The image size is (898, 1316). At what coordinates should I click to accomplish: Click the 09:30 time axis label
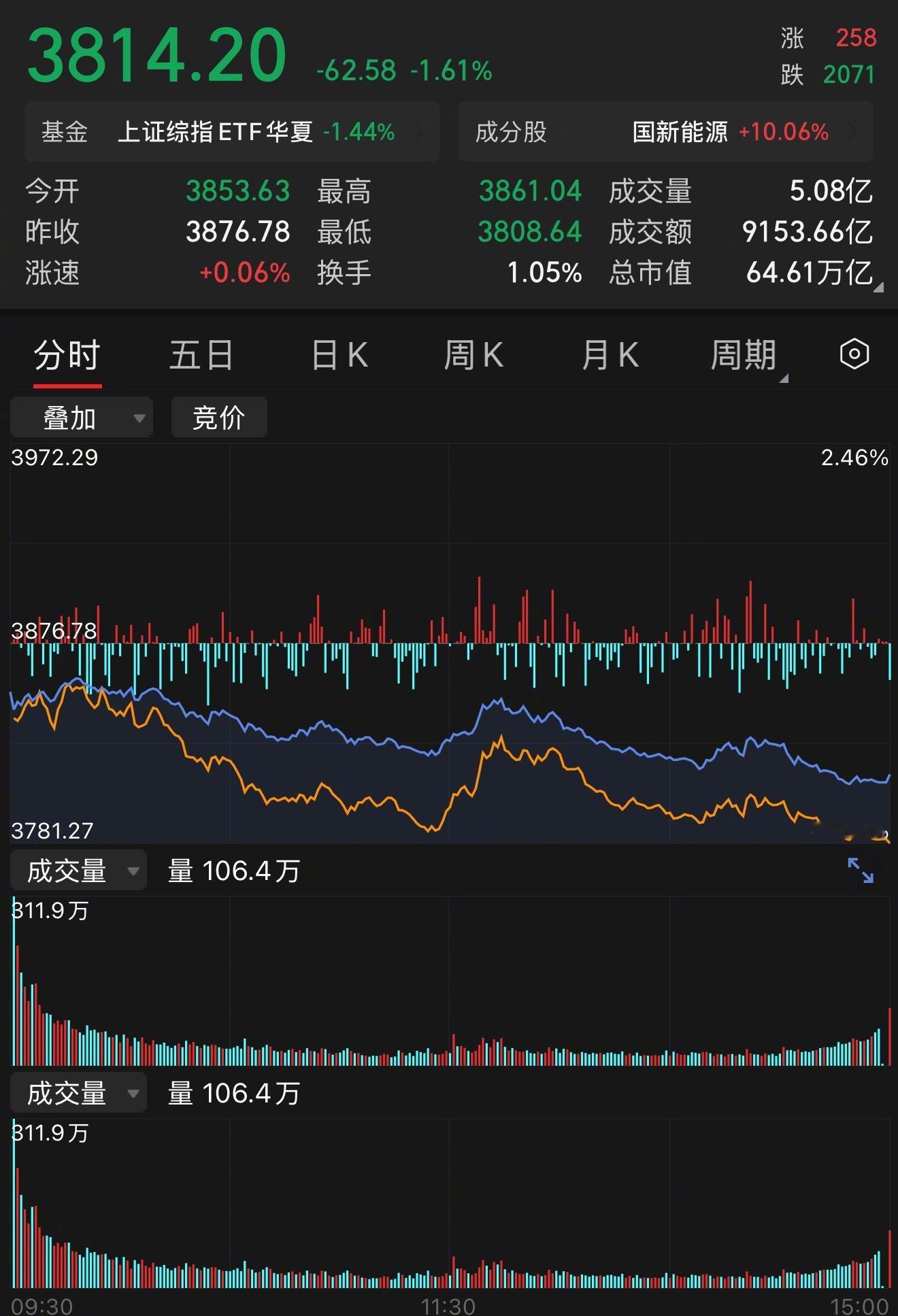[x=42, y=1306]
